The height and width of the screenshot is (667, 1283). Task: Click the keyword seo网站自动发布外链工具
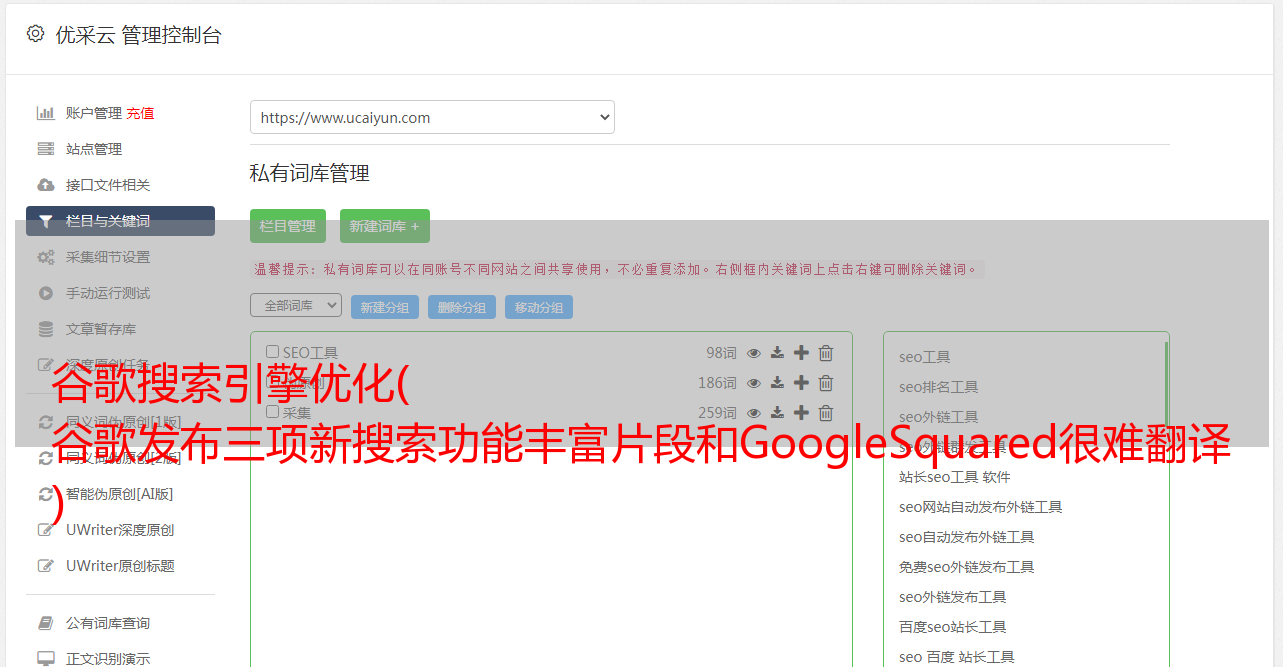point(980,507)
